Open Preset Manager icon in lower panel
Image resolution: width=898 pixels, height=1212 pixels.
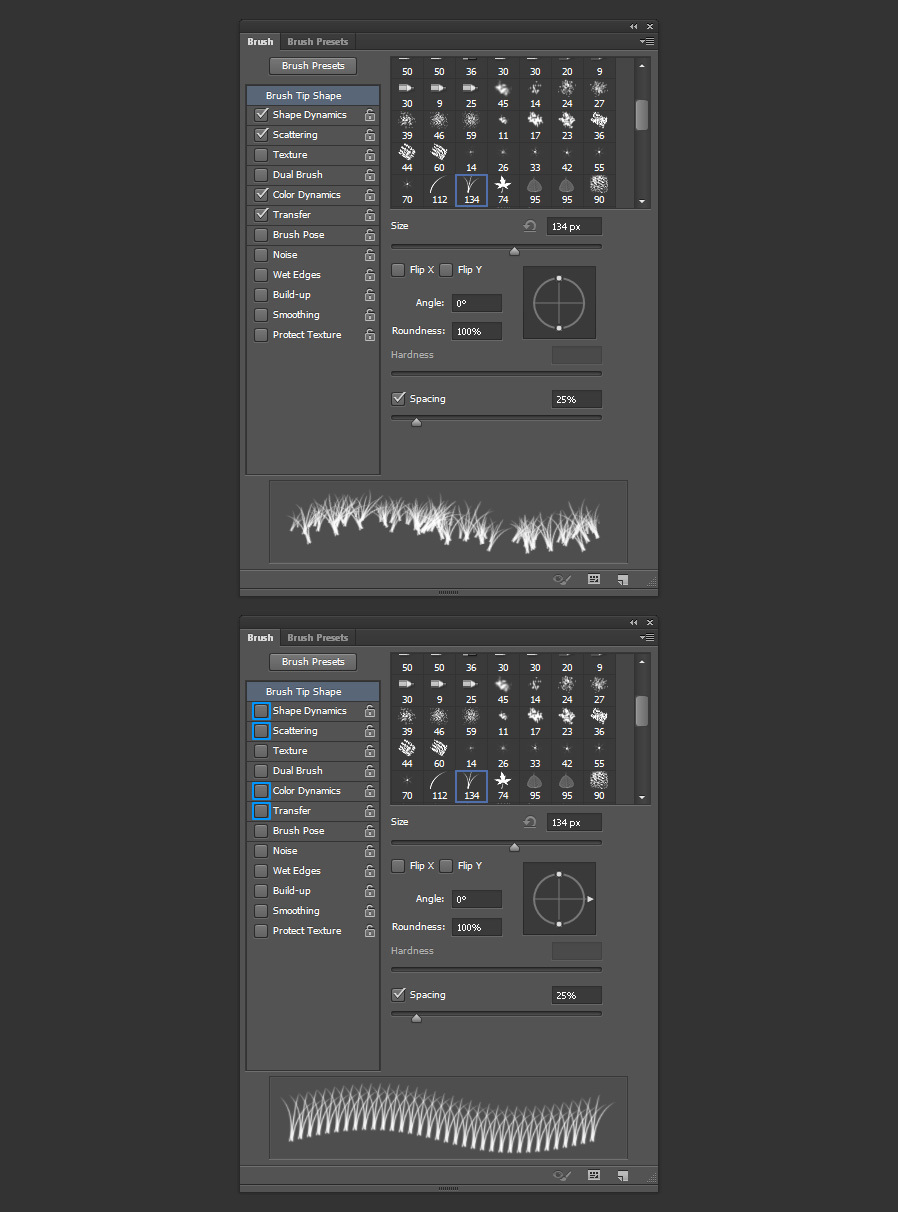[x=594, y=1175]
